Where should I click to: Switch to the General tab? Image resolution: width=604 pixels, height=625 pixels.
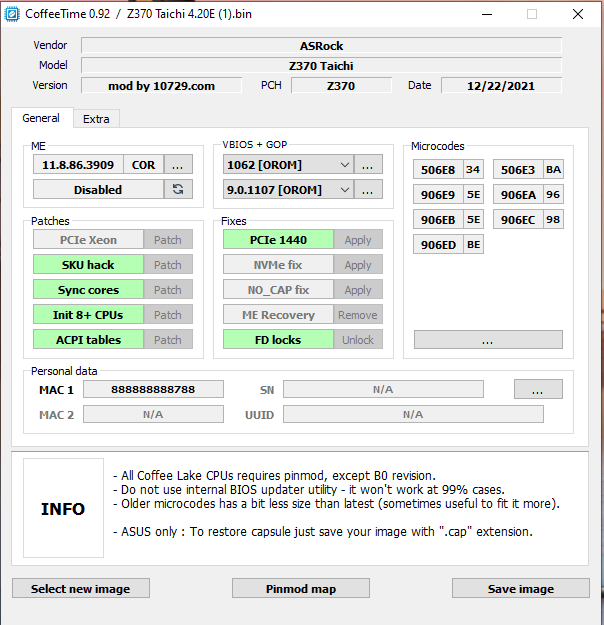point(41,118)
